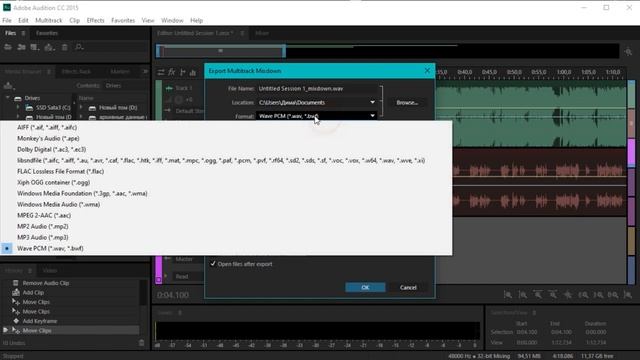This screenshot has height=360, width=640.
Task: Switch to the Video tab
Action: (x=50, y=271)
